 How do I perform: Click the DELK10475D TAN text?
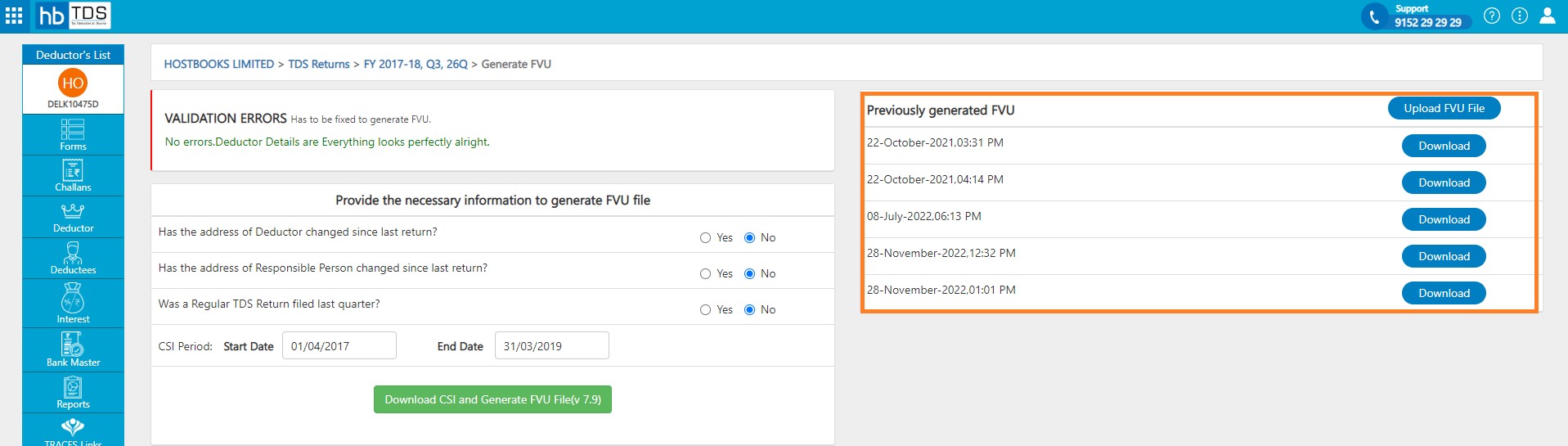tap(73, 104)
